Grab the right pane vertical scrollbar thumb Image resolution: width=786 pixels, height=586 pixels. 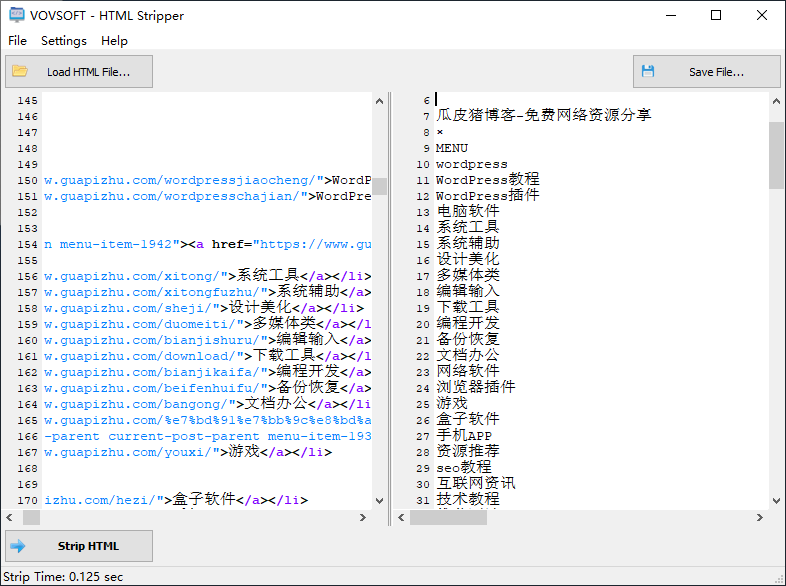[776, 155]
